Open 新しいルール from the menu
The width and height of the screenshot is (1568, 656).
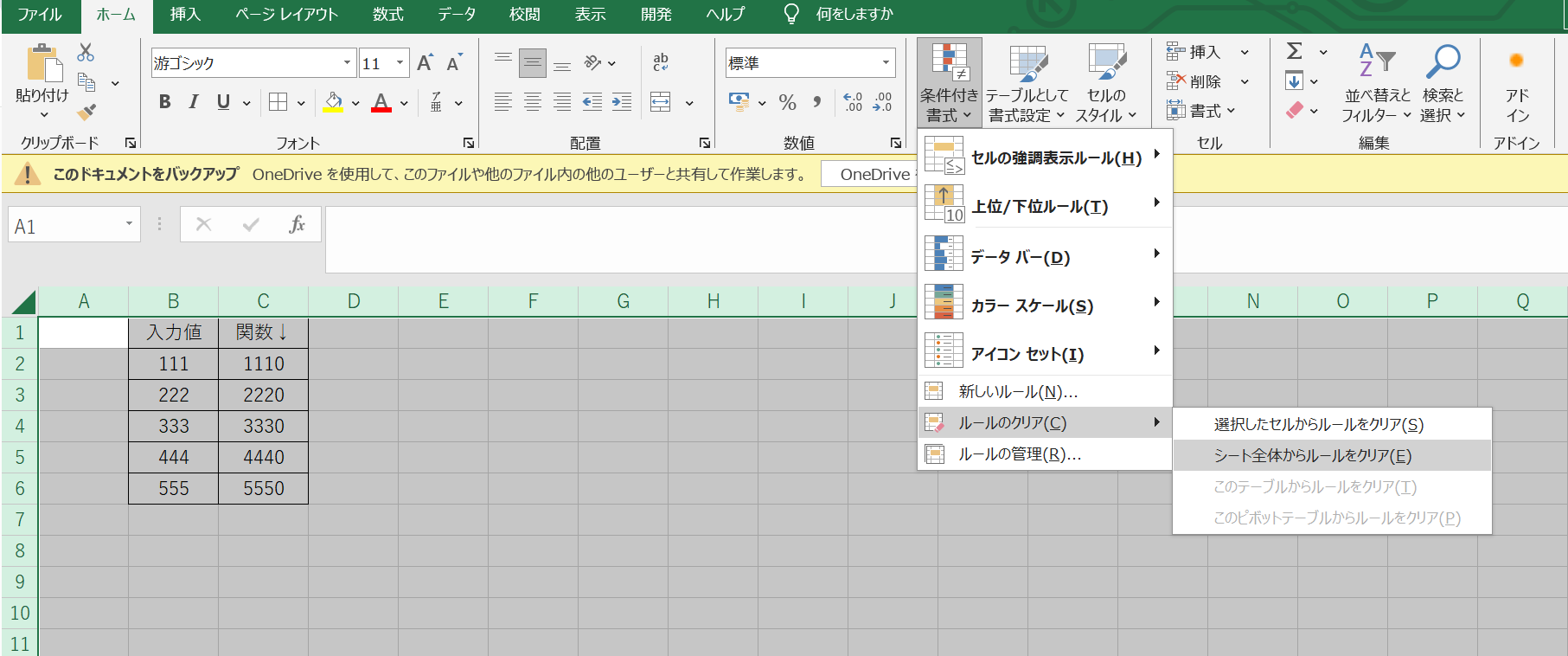pyautogui.click(x=1017, y=392)
